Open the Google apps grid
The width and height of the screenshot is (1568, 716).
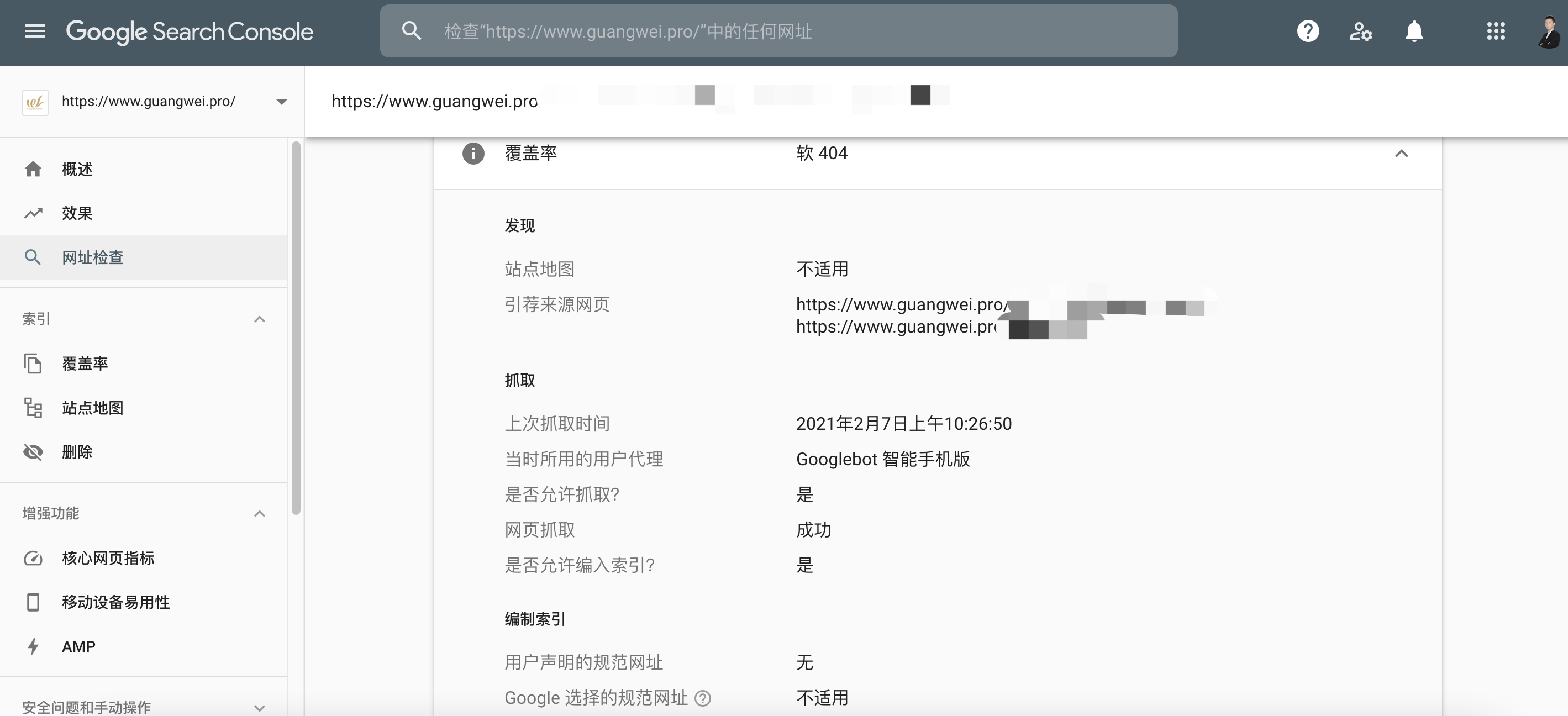pos(1496,31)
